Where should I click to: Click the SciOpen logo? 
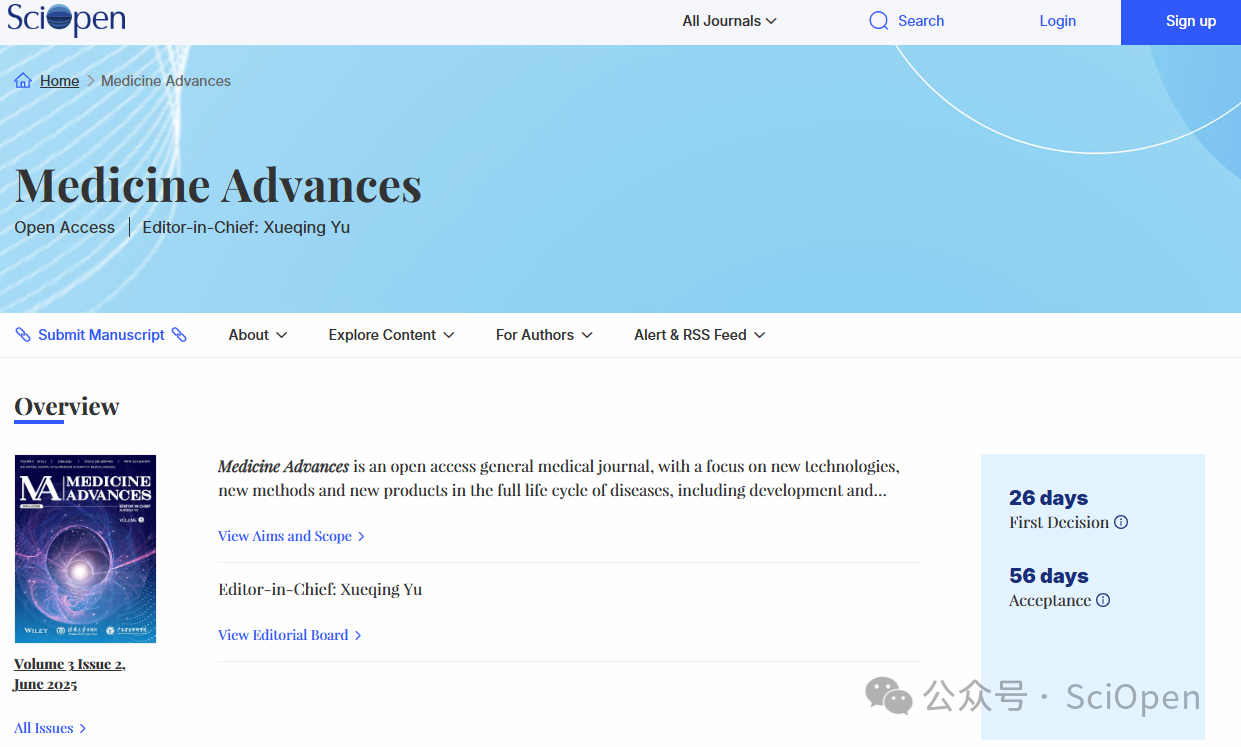click(64, 20)
